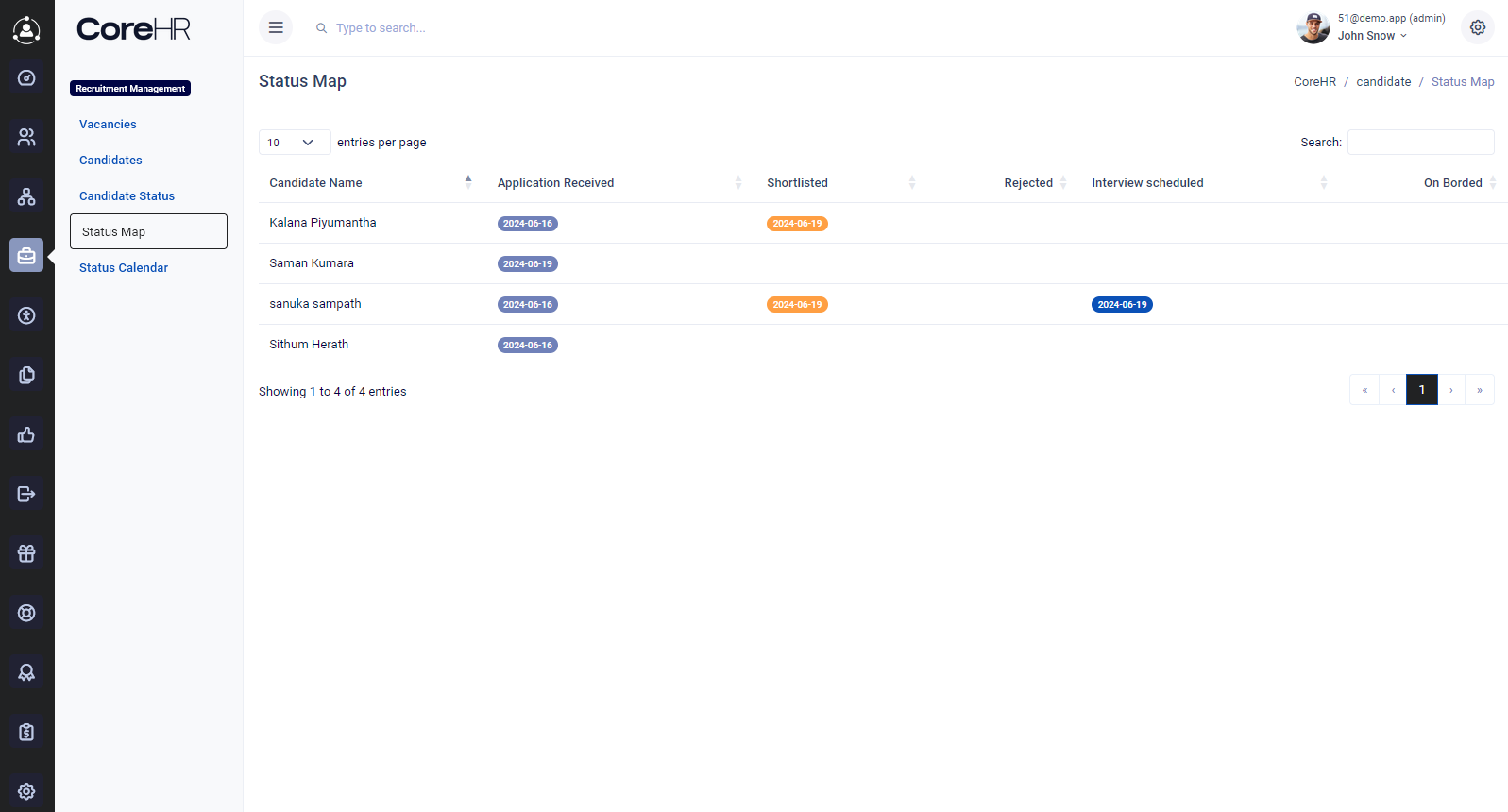Click the award ribbon icon in sidebar

coord(26,672)
